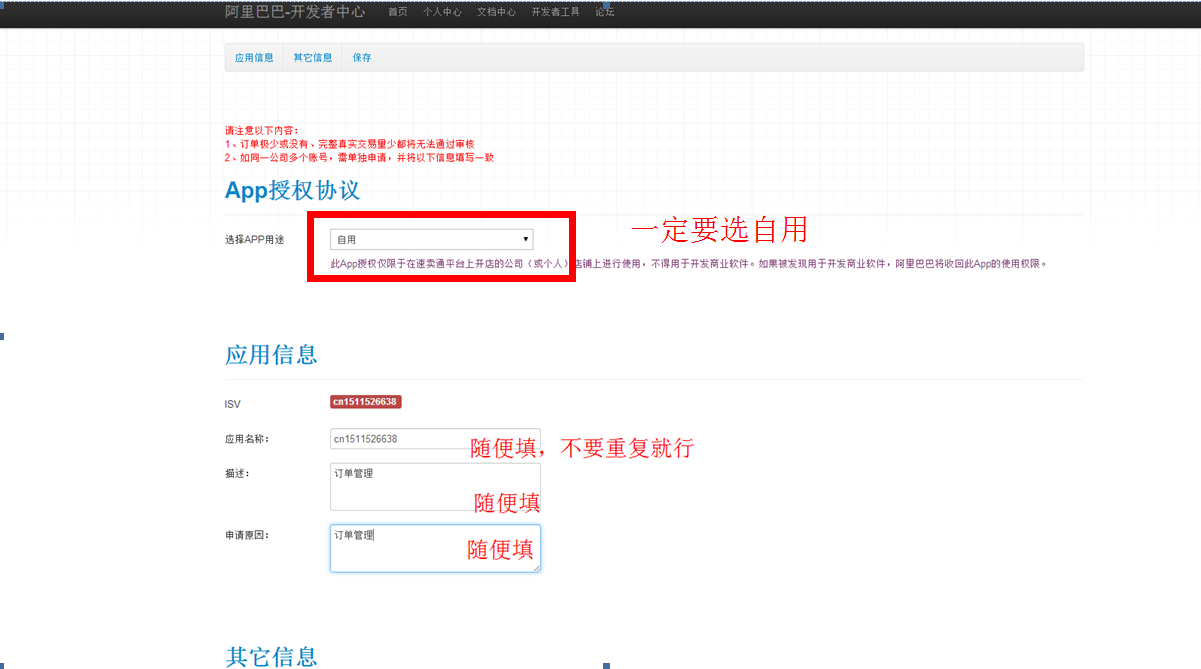
Task: Open 个人中心 in the navigation bar
Action: (x=442, y=12)
